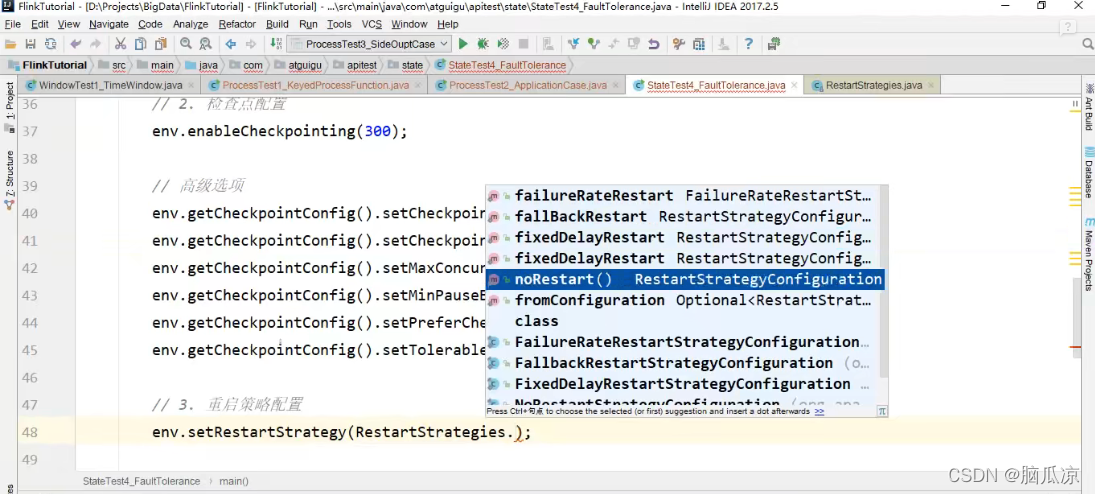This screenshot has height=494, width=1095.
Task: Click the Synchronize toolbar icon
Action: 50,44
